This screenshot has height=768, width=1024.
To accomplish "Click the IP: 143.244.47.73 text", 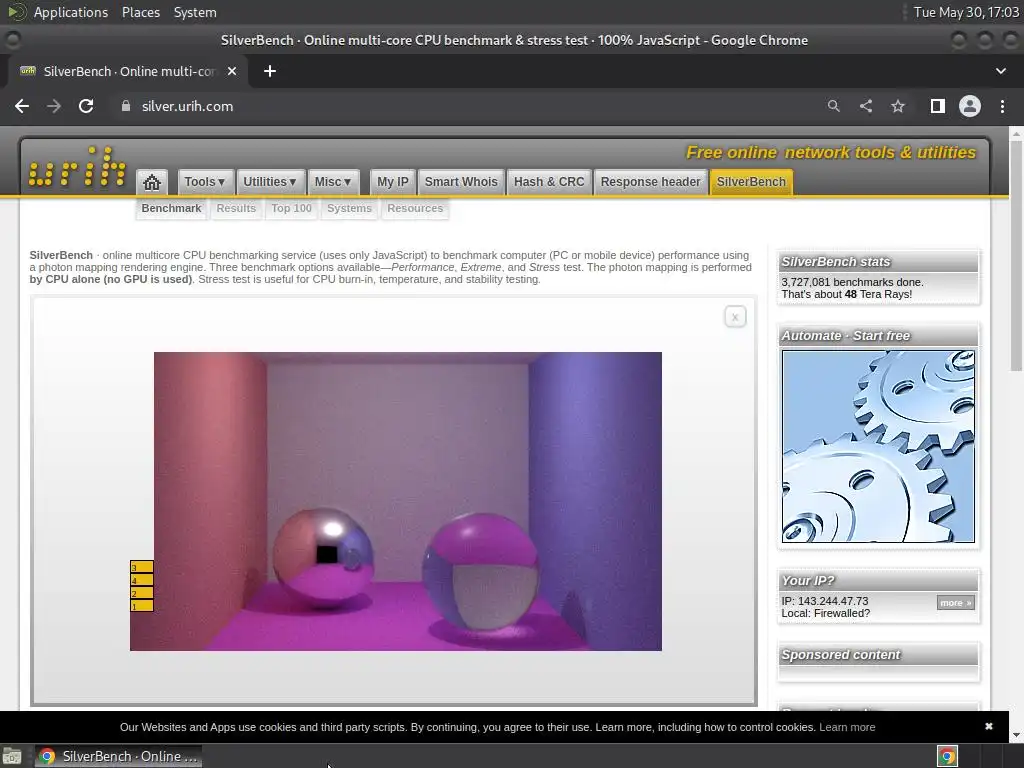I will (x=824, y=601).
